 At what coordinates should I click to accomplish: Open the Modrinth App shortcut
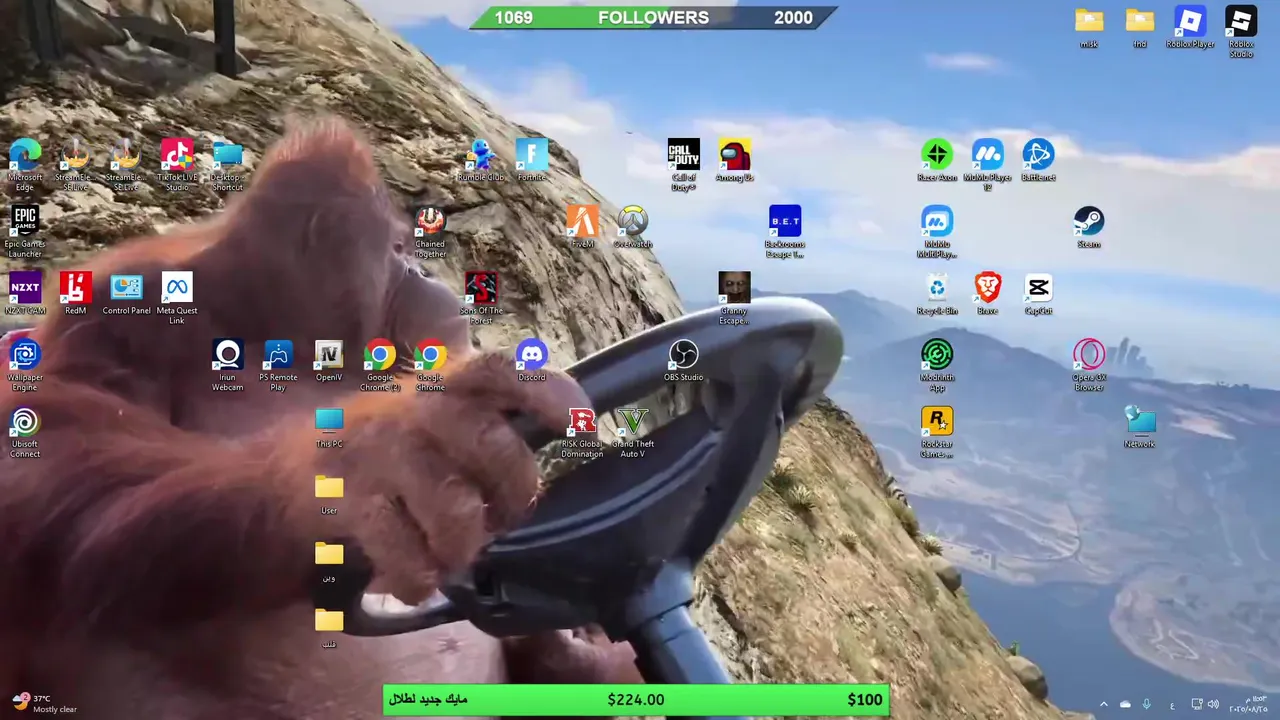pyautogui.click(x=937, y=365)
